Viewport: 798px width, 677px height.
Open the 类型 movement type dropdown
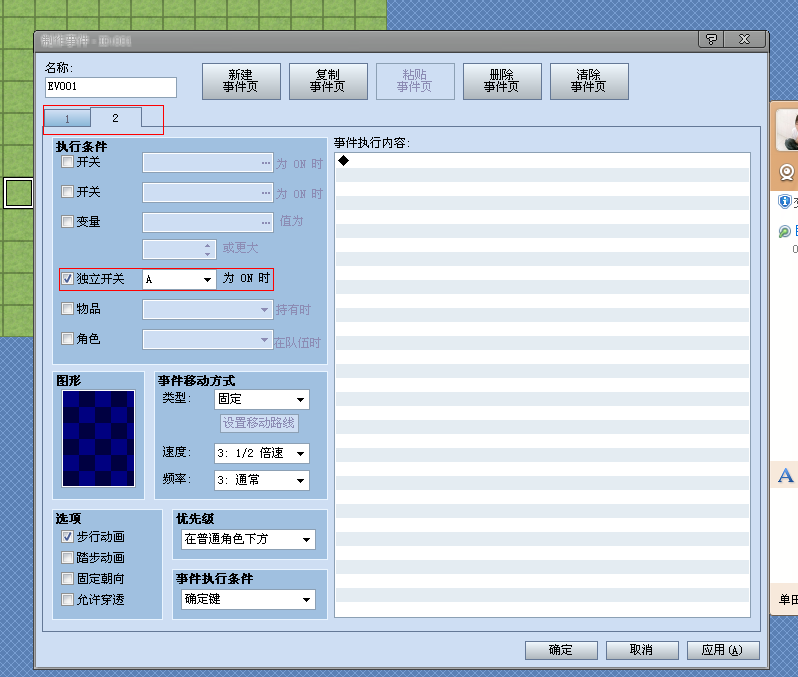coord(262,399)
